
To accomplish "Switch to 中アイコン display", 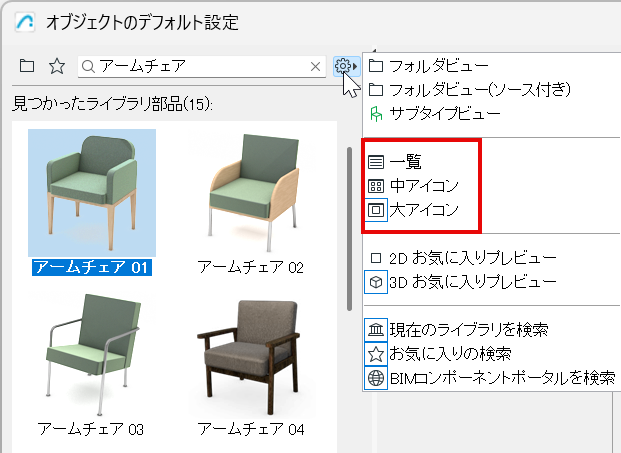I will [413, 186].
